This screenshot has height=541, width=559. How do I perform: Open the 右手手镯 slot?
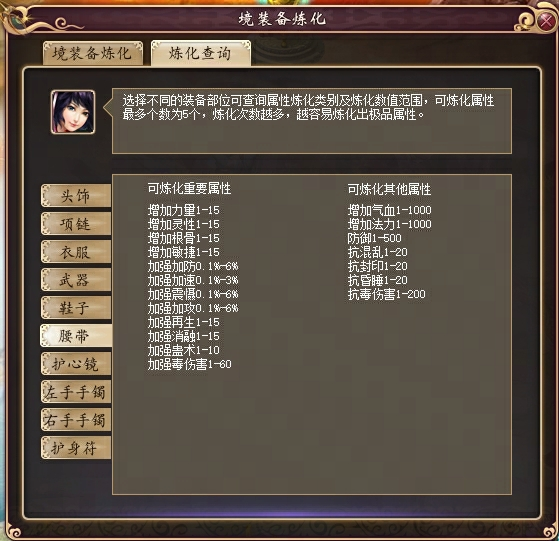(76, 419)
